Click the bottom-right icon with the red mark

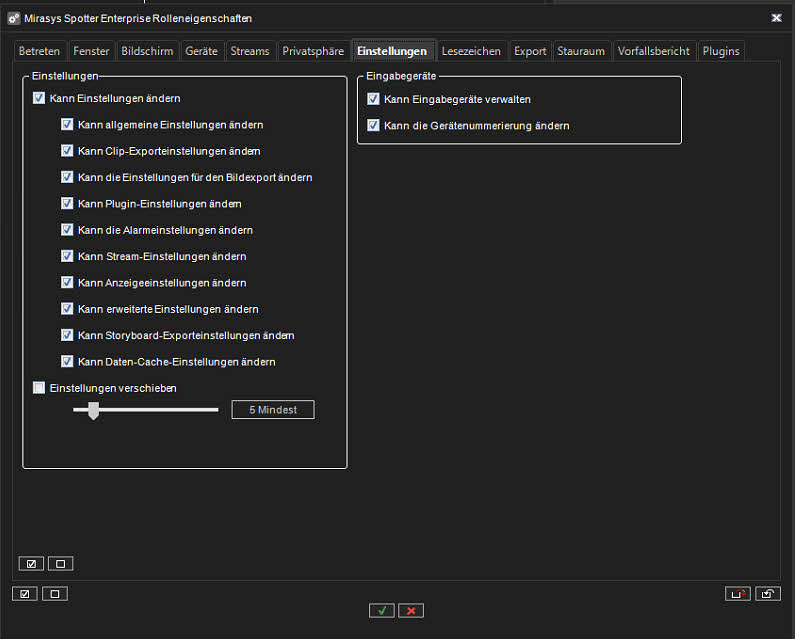click(738, 594)
